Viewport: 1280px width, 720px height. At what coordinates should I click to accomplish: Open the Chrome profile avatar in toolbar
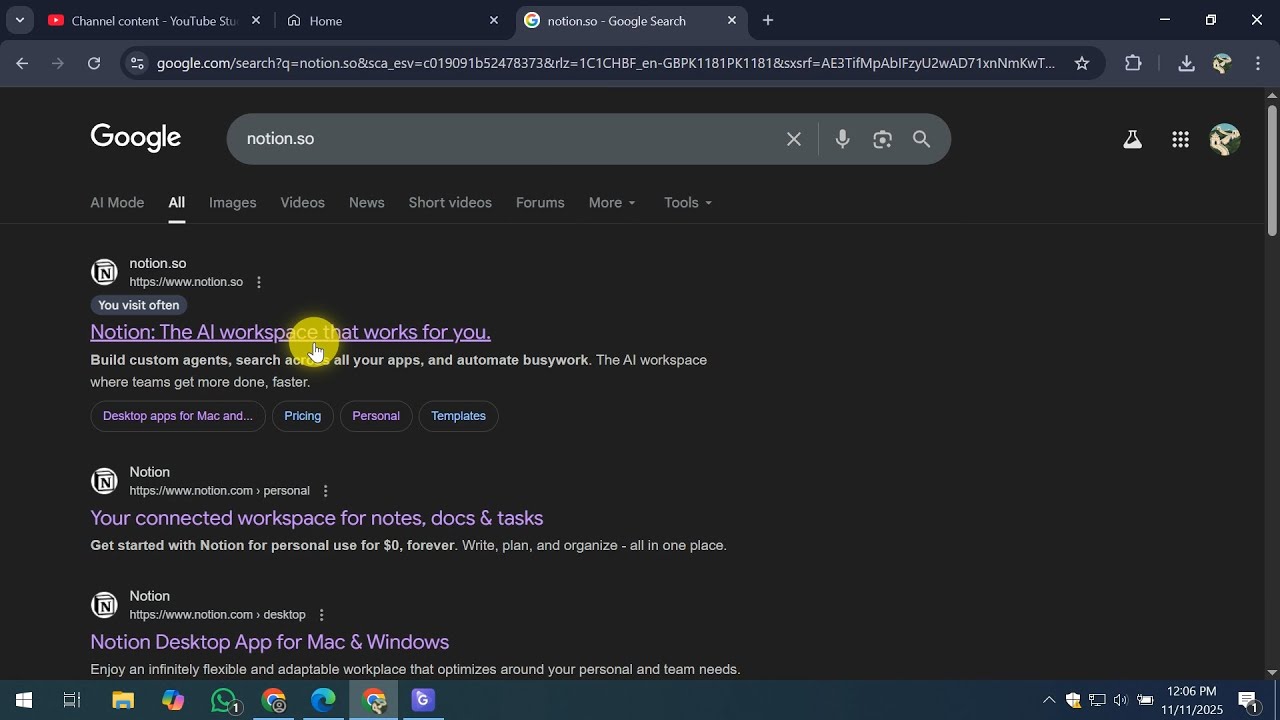1221,63
